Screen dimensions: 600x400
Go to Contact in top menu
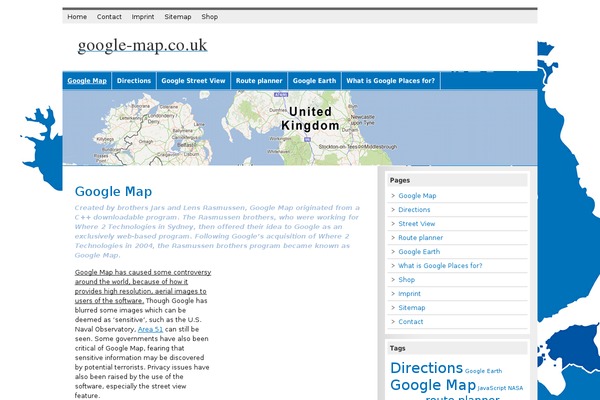tap(109, 17)
